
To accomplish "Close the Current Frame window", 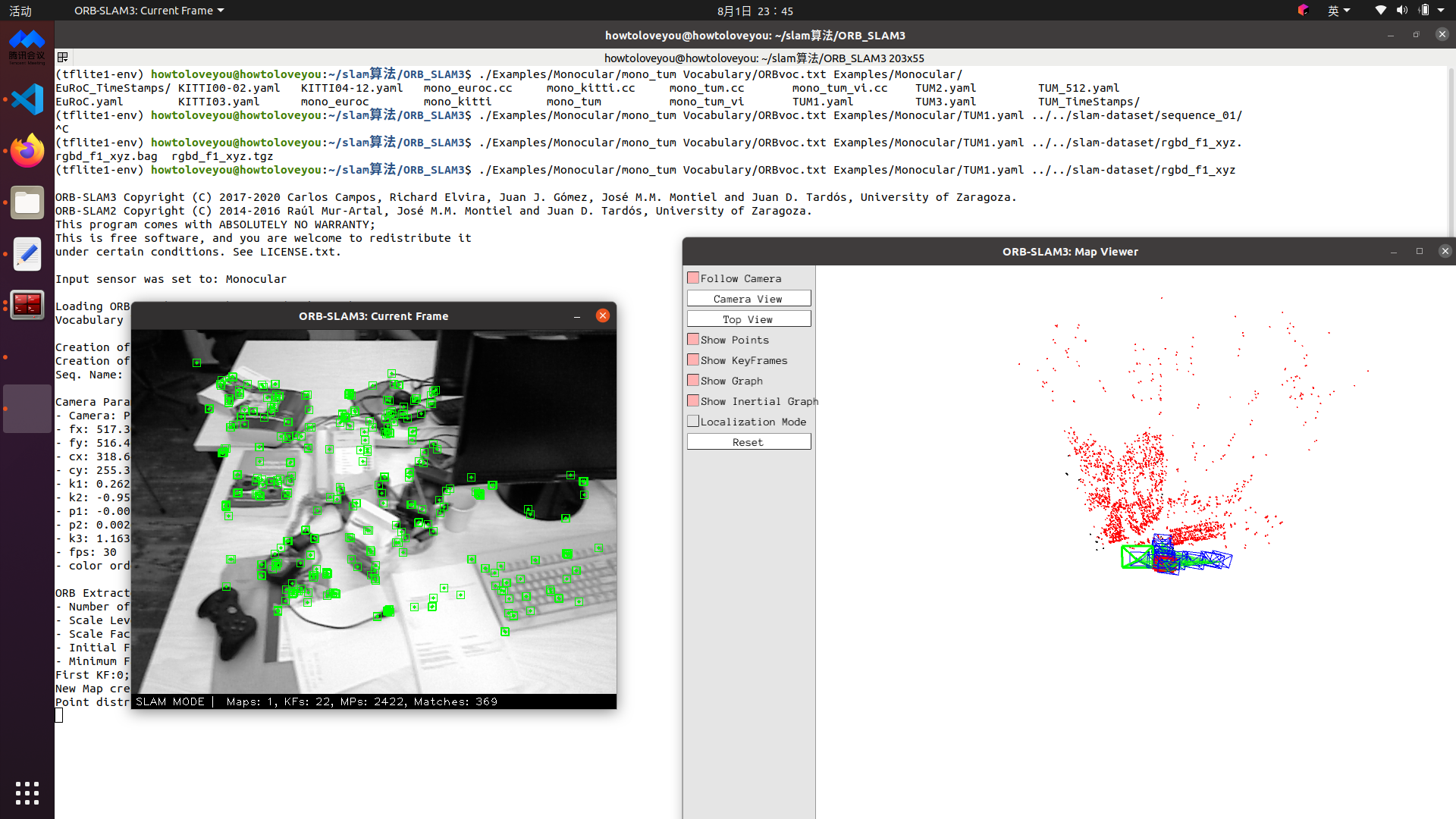I will click(x=603, y=315).
